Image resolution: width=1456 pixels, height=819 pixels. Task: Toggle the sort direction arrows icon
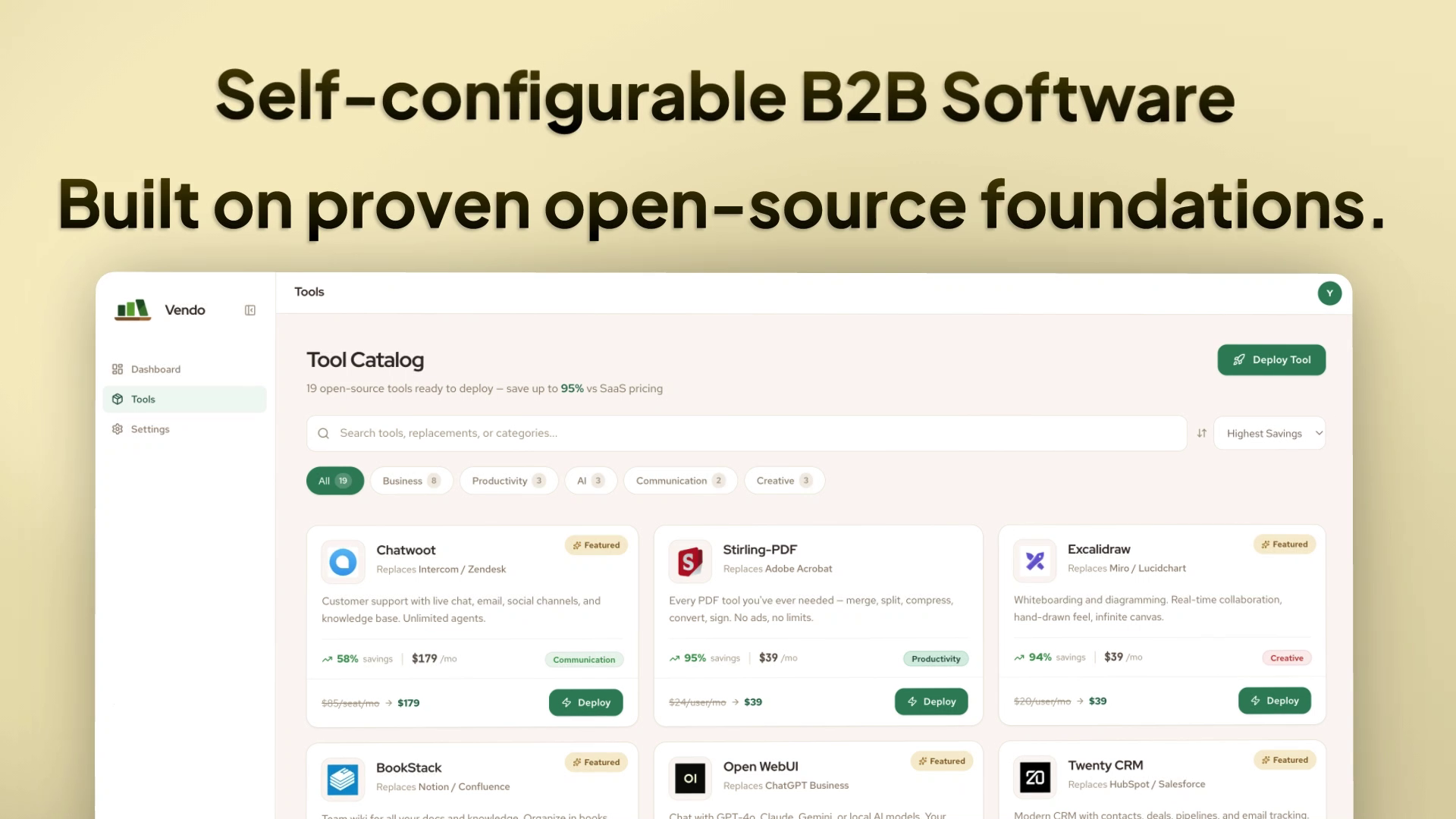point(1201,433)
